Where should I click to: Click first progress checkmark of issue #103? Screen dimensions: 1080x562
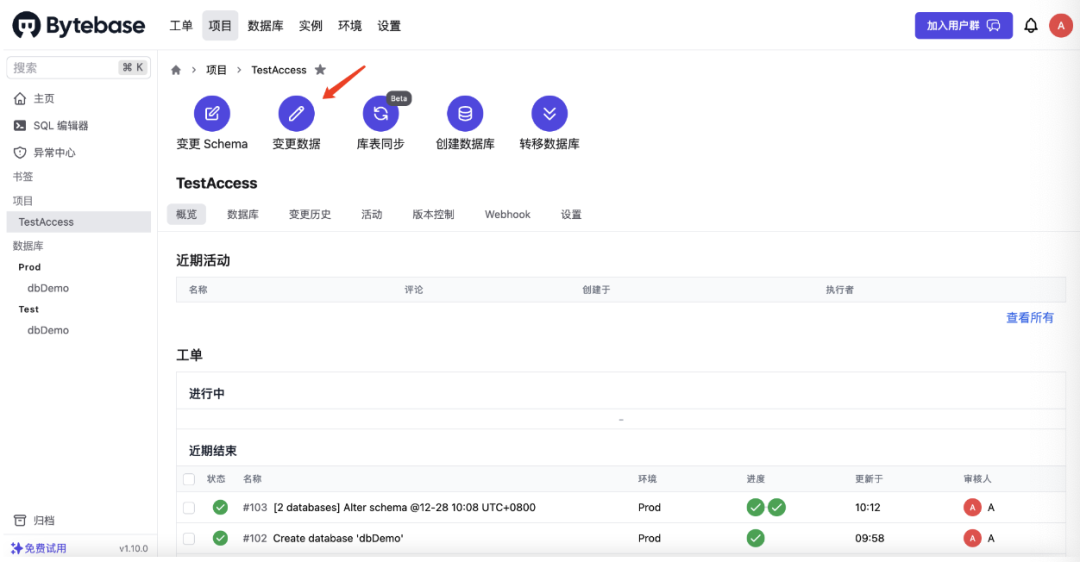click(x=756, y=508)
